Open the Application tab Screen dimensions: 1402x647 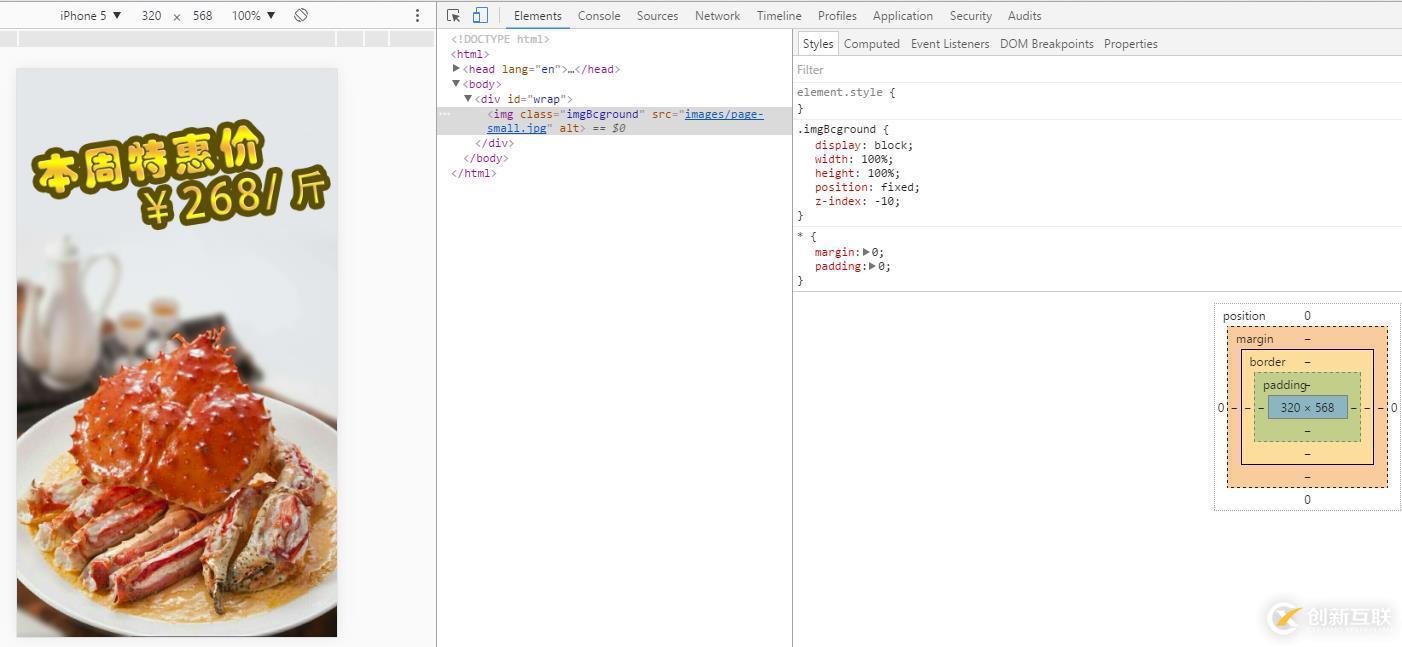pos(902,15)
